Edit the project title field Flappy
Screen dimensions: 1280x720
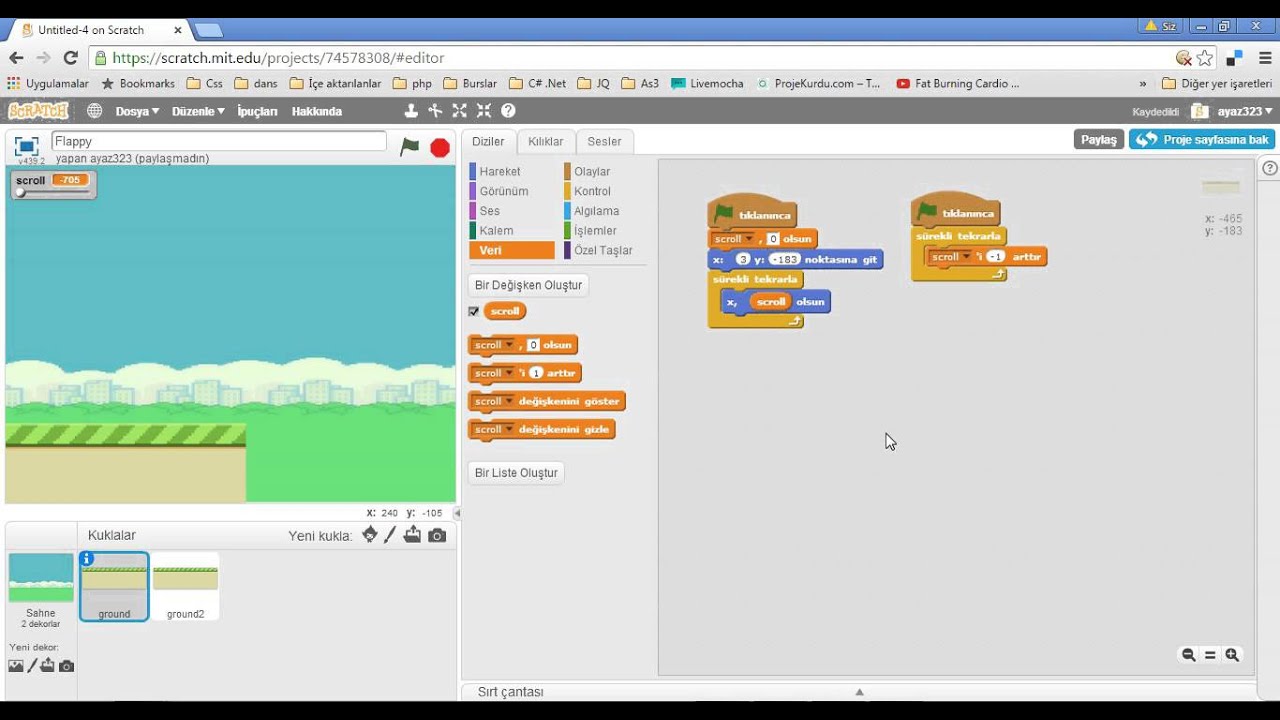[x=219, y=142]
